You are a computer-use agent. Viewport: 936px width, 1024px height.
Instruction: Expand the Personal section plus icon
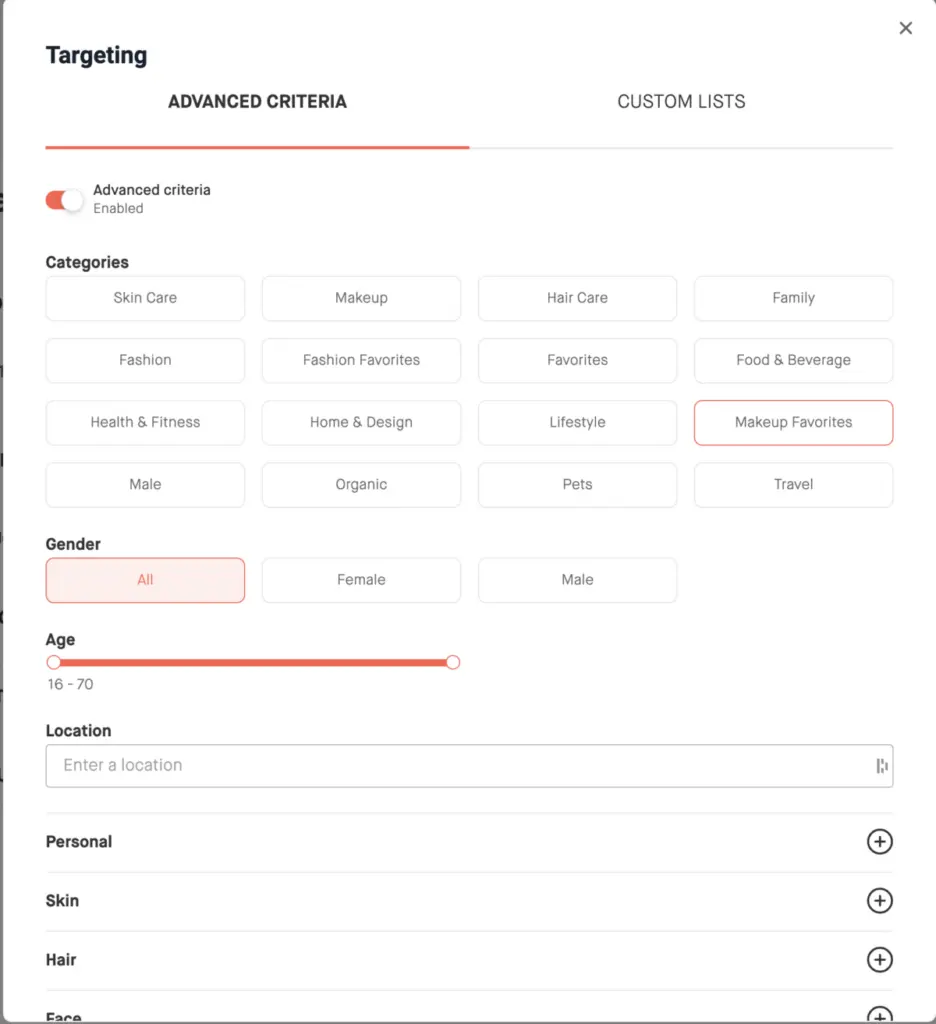point(879,842)
